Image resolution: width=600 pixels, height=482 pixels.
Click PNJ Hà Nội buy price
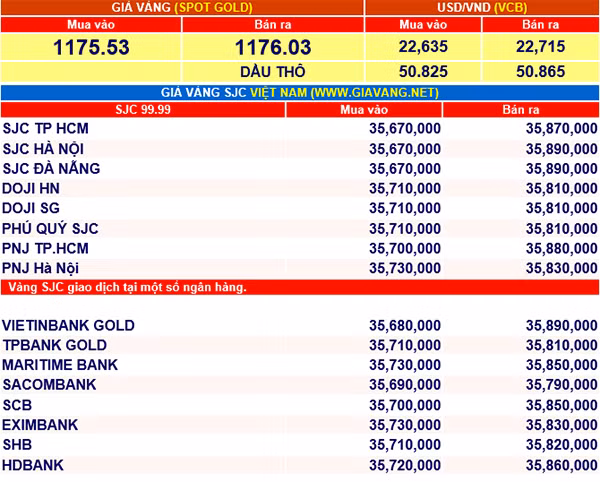(405, 268)
